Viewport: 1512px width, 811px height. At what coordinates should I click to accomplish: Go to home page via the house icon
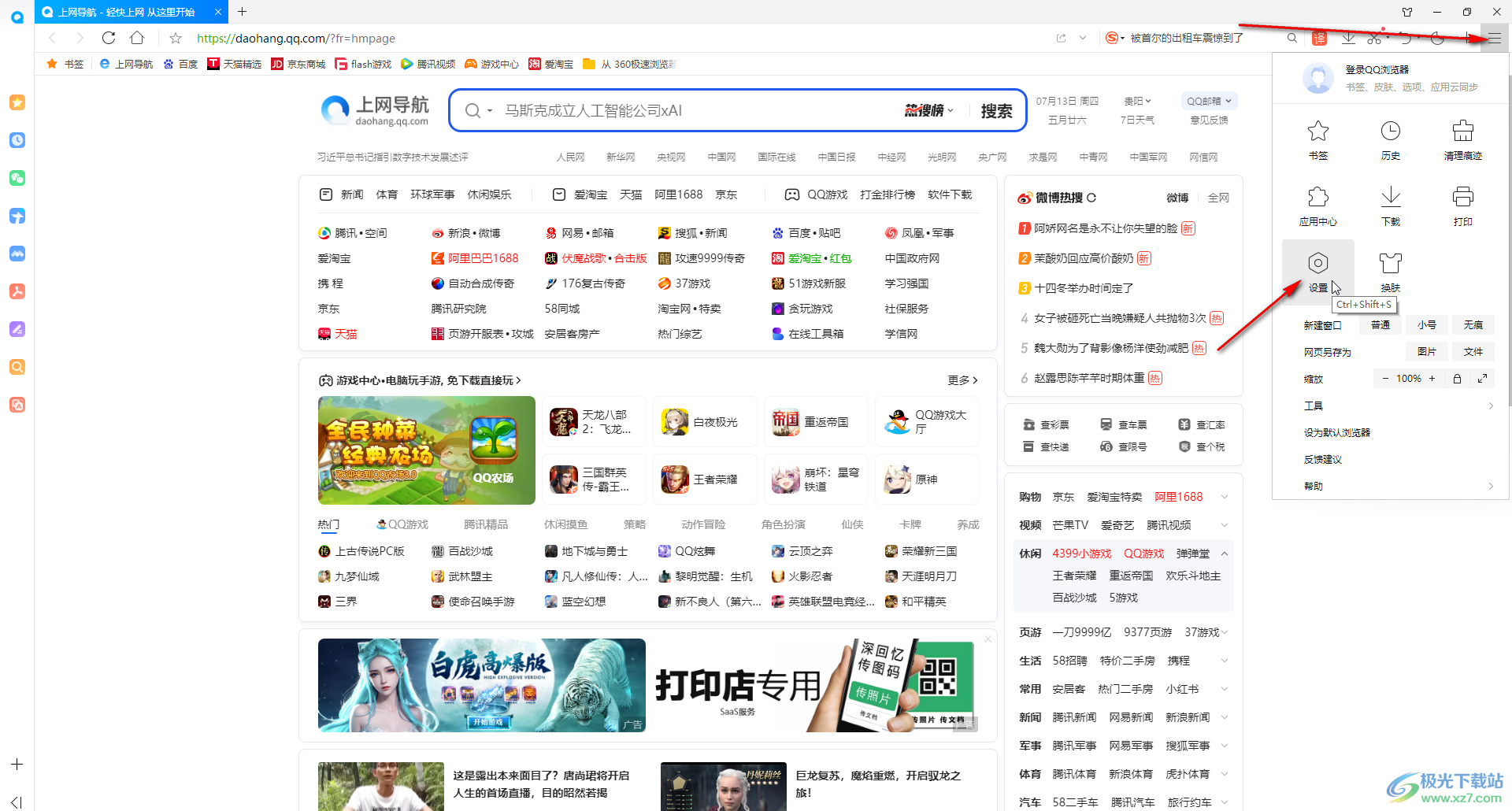[x=137, y=38]
